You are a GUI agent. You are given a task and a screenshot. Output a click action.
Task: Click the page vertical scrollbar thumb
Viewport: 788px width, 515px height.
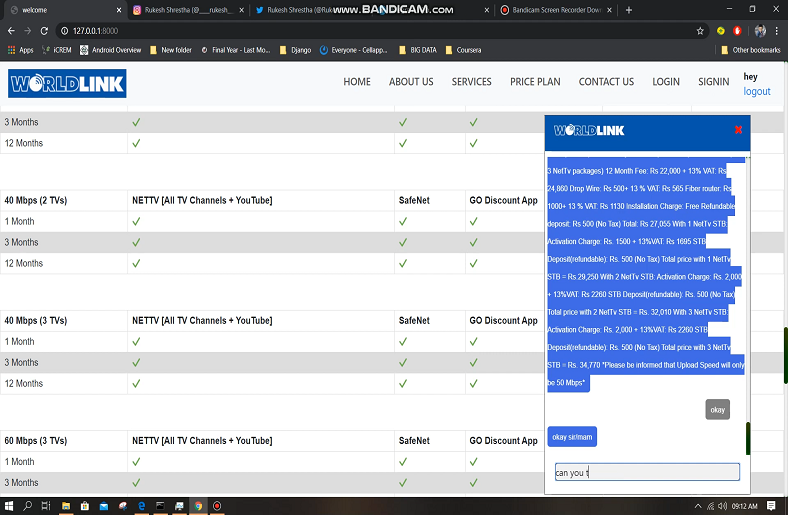[x=785, y=356]
